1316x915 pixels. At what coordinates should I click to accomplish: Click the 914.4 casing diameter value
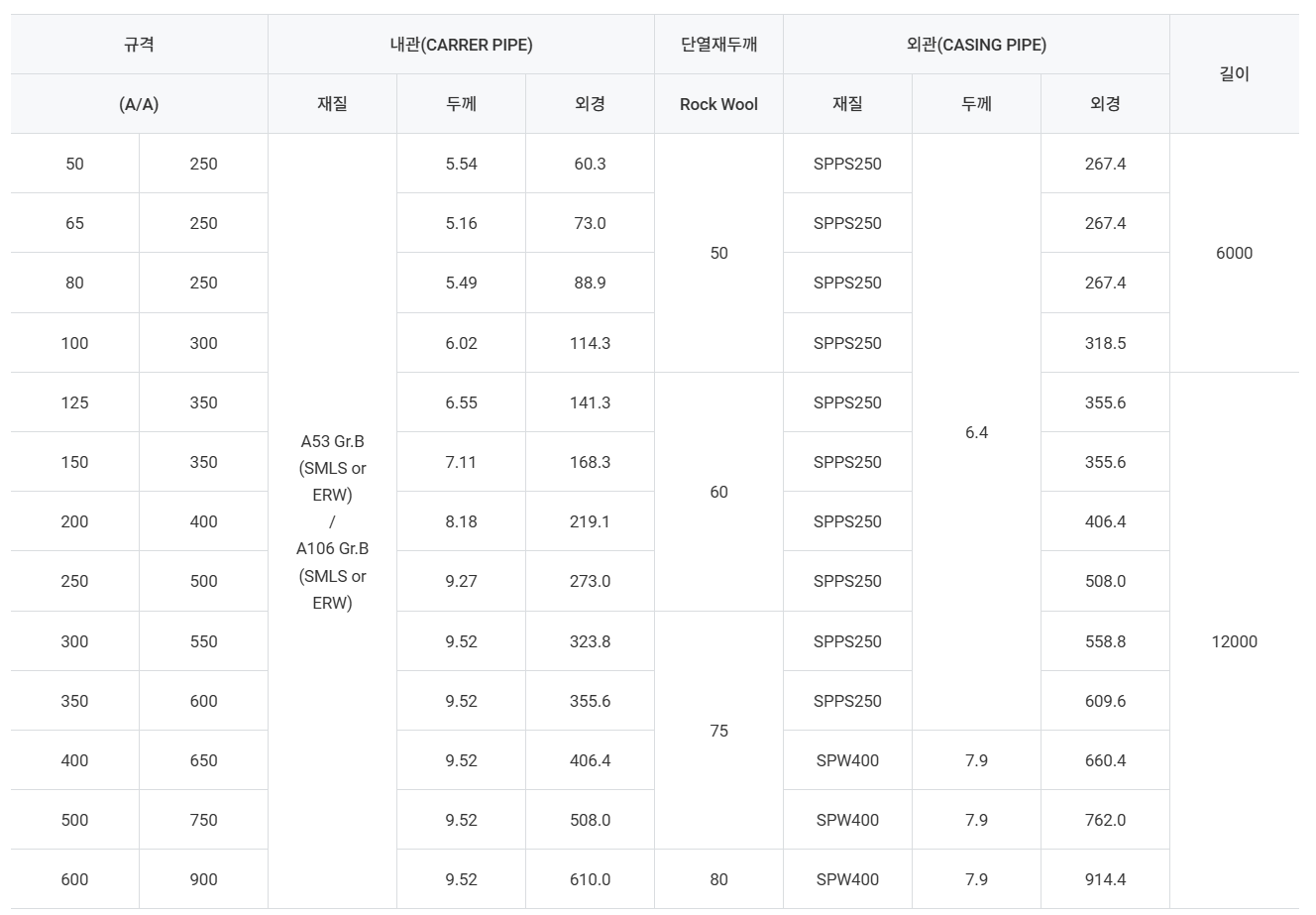pyautogui.click(x=1105, y=879)
